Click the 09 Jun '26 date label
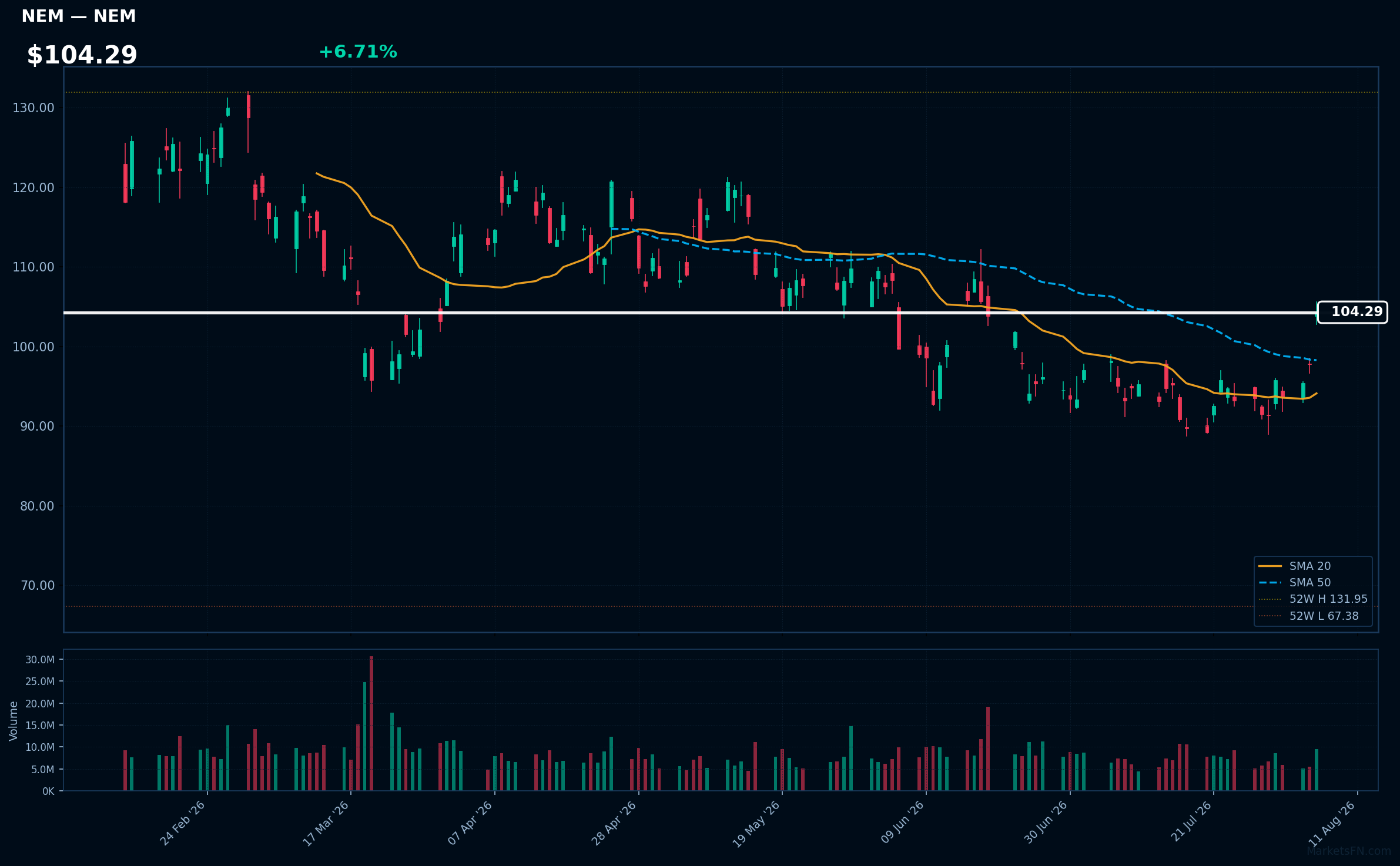 (x=902, y=823)
